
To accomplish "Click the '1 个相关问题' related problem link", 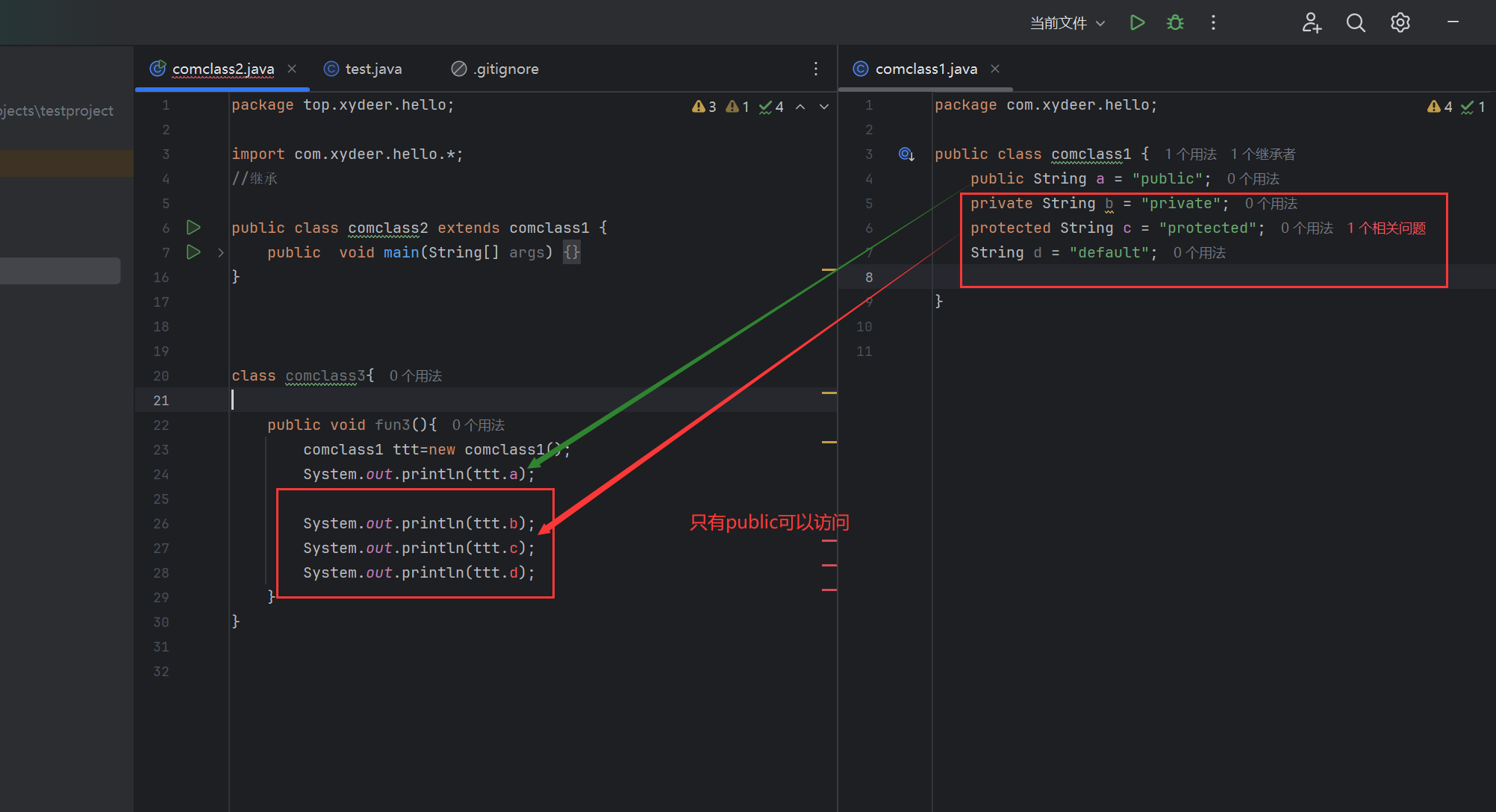I will click(x=1386, y=228).
